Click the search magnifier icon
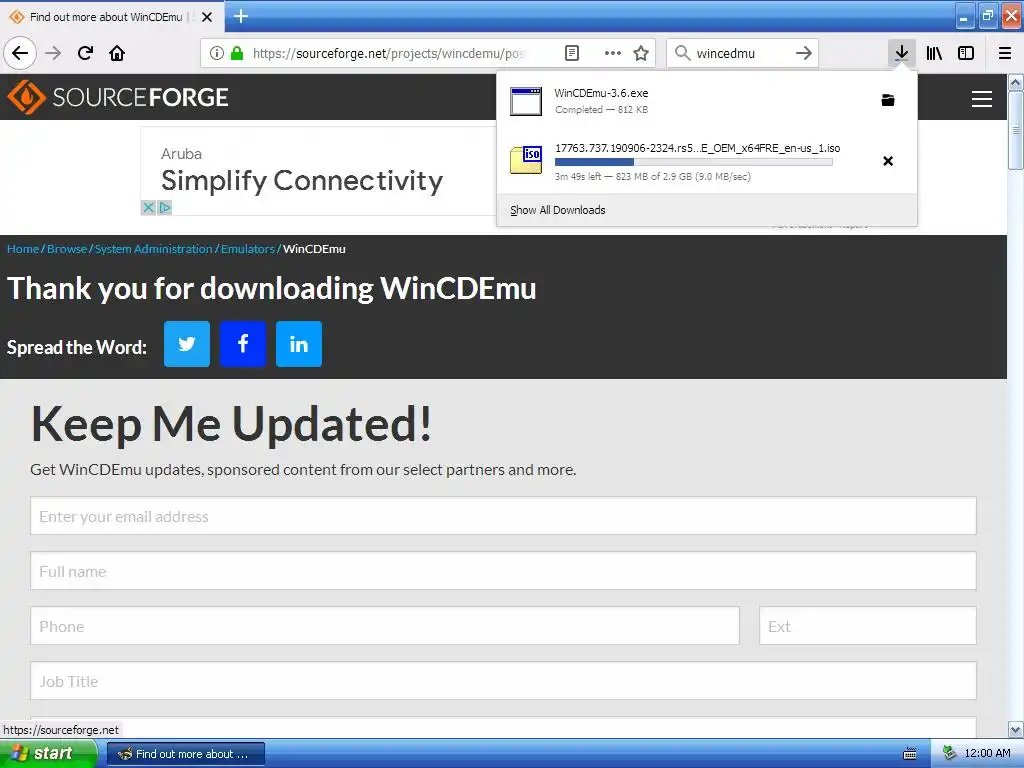This screenshot has width=1024, height=768. (682, 53)
